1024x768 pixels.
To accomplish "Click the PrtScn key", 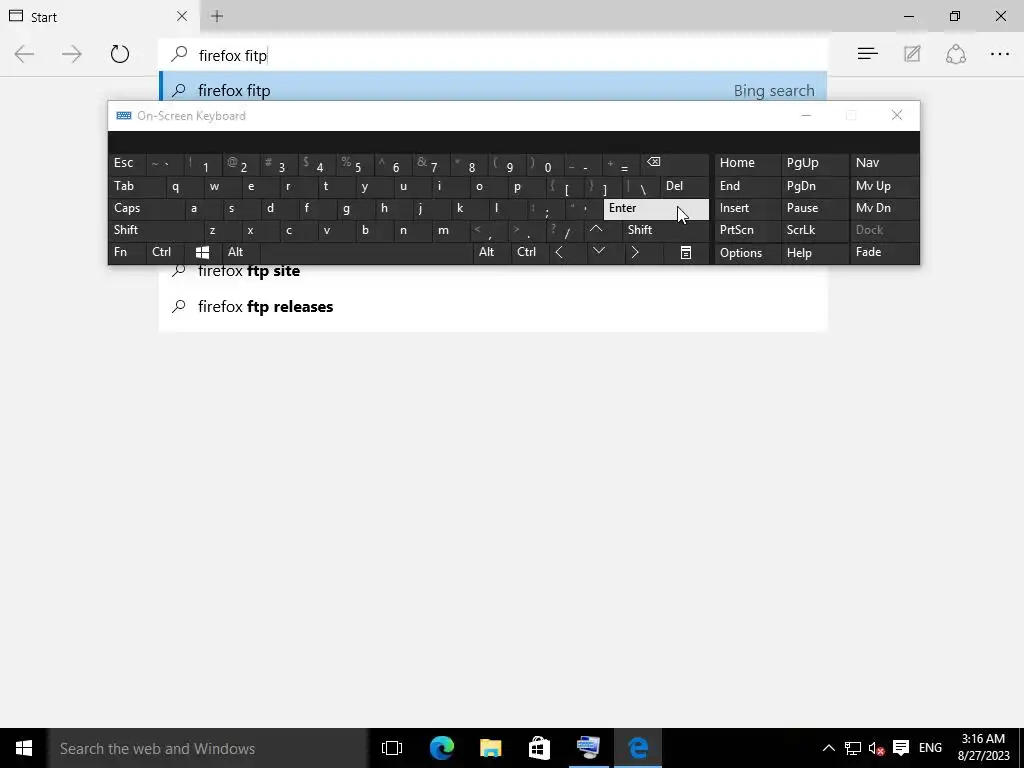I will pos(747,230).
